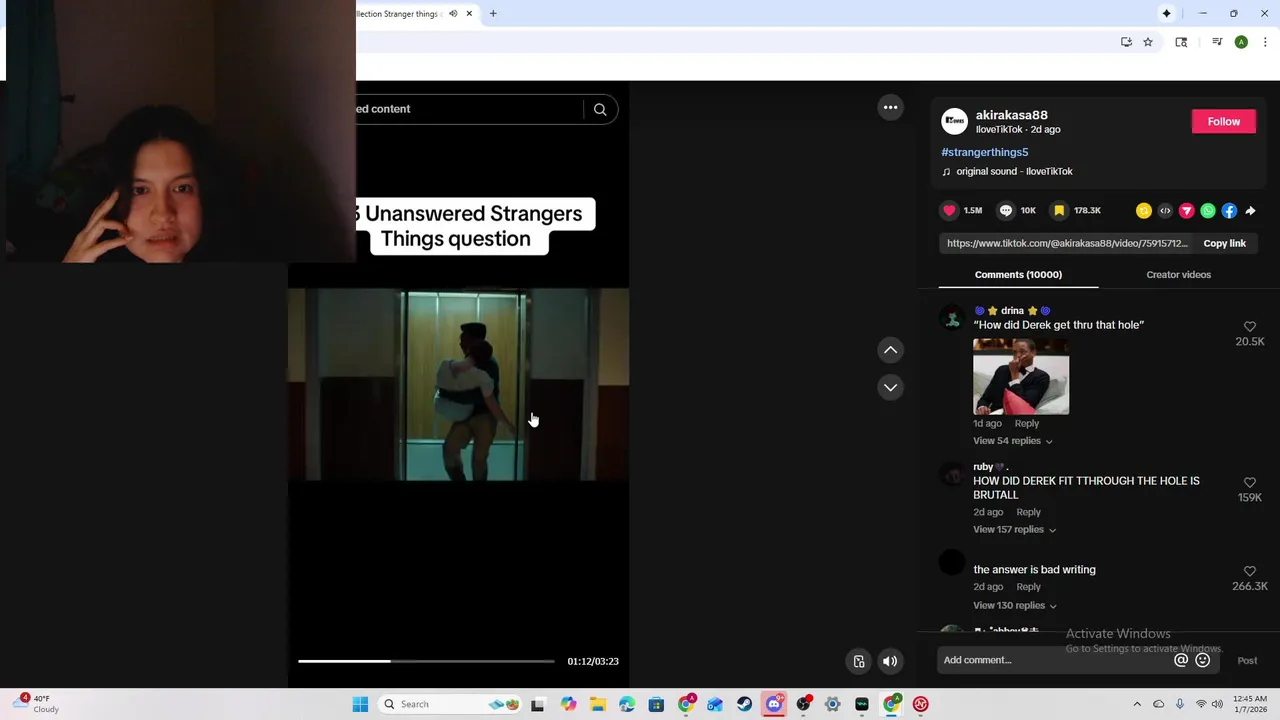Save video with the bookmark icon

(1058, 210)
